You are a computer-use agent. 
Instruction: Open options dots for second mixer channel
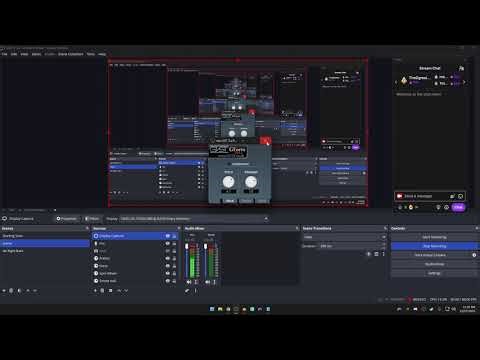pos(214,282)
